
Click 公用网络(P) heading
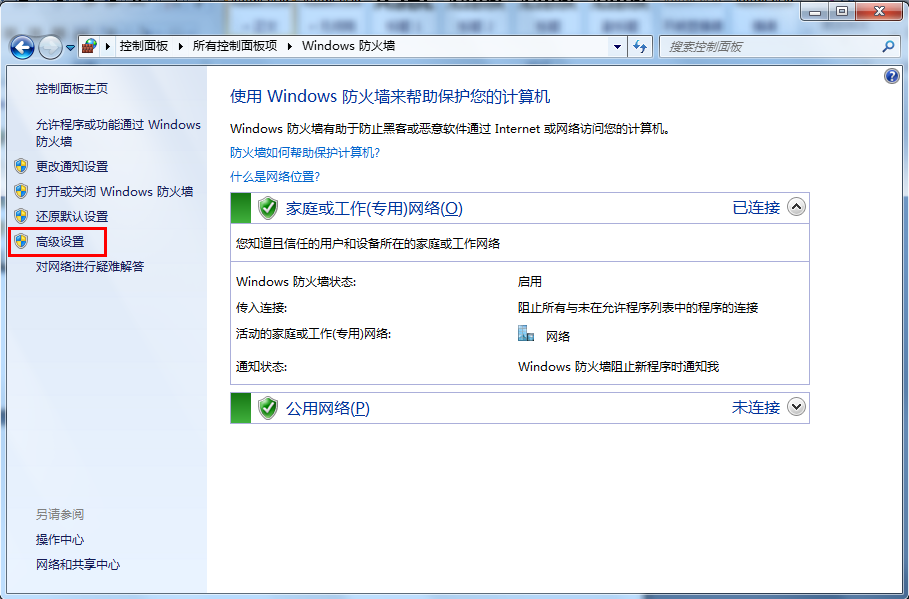pos(328,408)
